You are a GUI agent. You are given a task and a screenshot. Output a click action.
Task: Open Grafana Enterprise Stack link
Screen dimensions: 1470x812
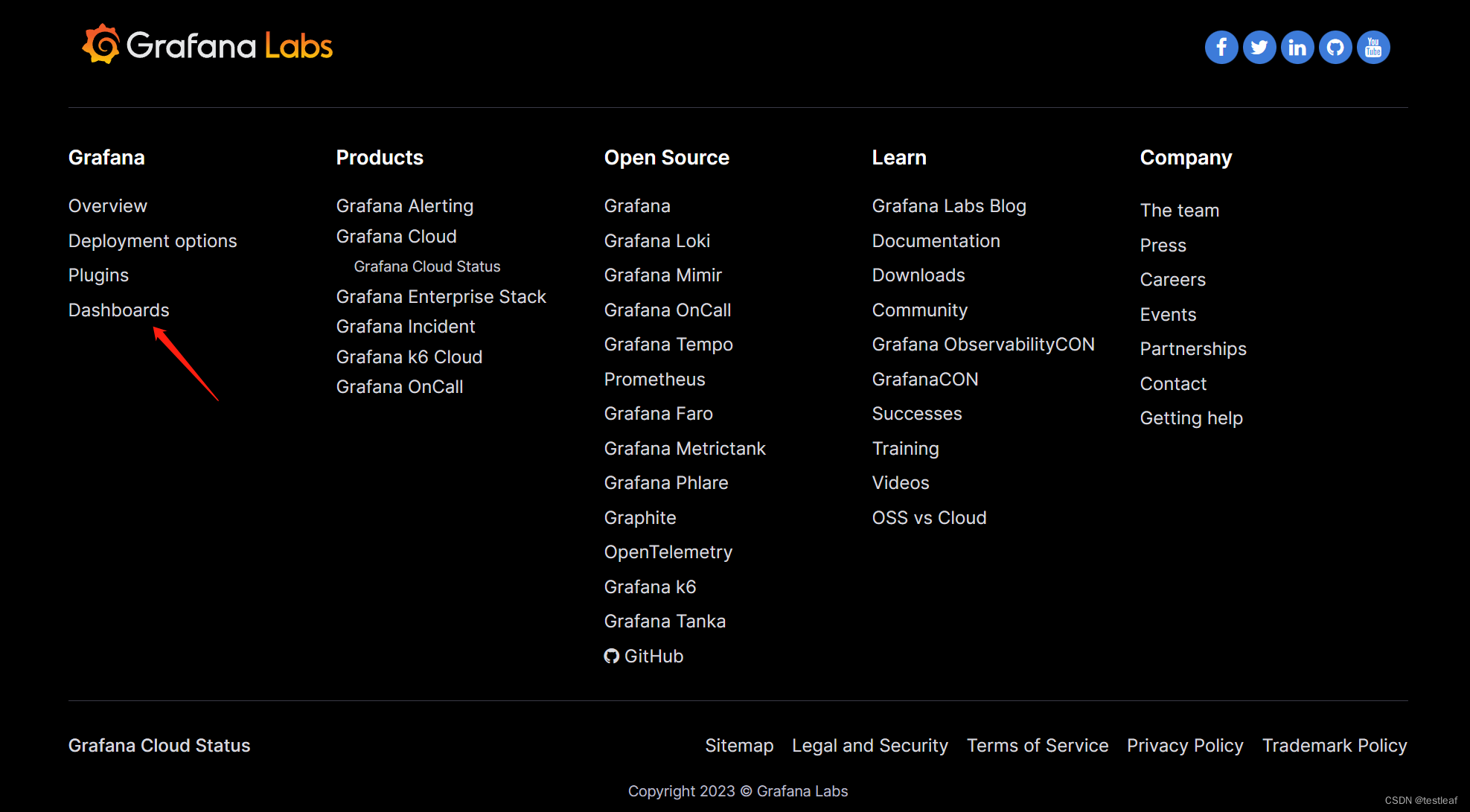(441, 296)
